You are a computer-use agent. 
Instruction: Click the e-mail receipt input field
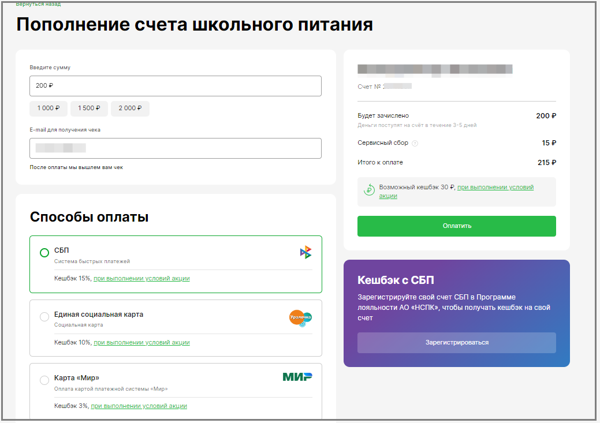tap(175, 148)
